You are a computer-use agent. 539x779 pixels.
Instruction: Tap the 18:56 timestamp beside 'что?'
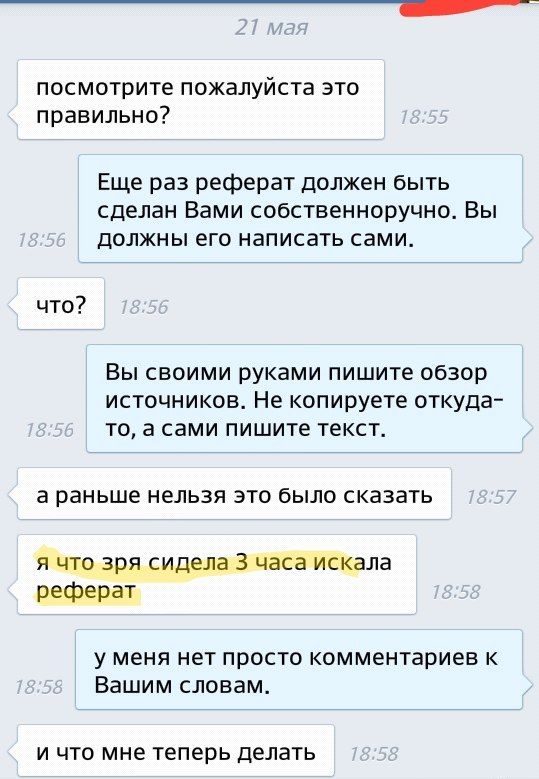click(x=144, y=307)
